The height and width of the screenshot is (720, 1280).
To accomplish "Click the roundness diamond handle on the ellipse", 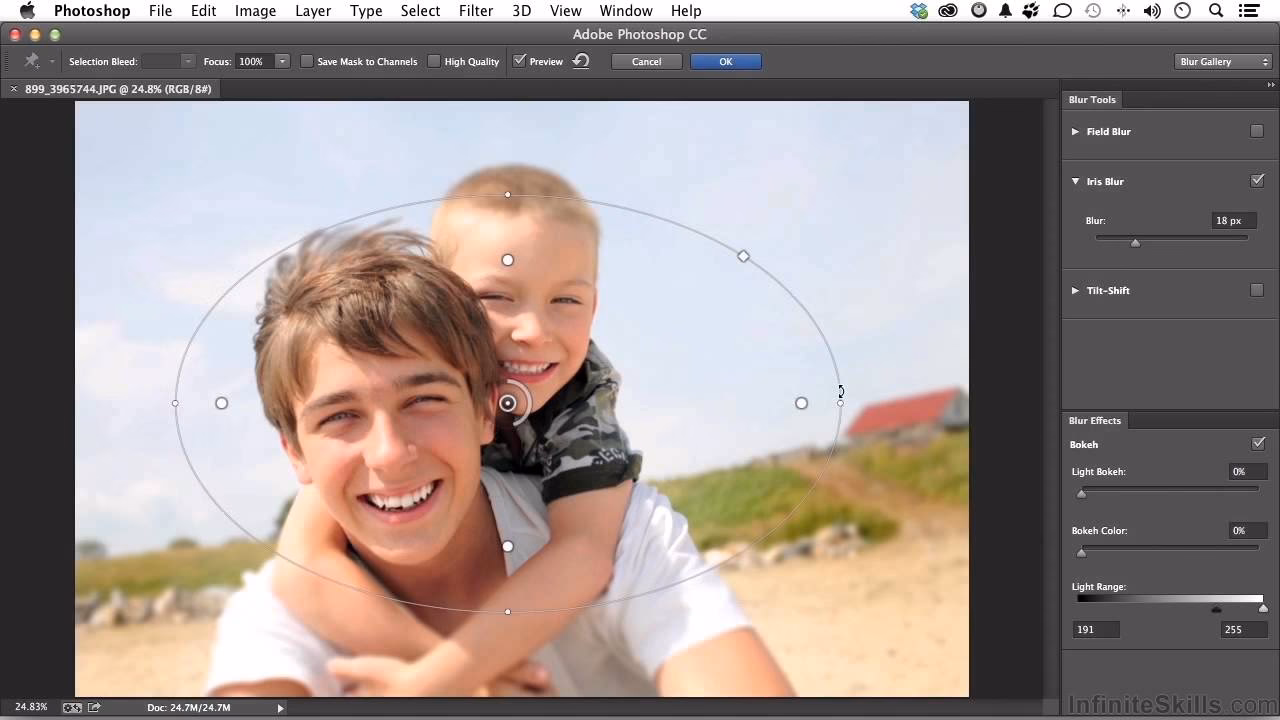I will pos(743,257).
